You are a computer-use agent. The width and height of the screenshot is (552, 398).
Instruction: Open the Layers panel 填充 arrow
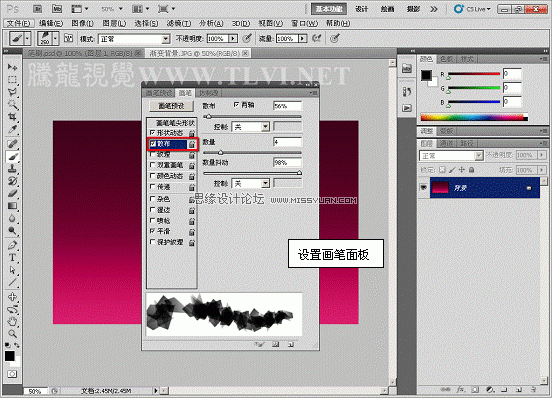tap(542, 170)
